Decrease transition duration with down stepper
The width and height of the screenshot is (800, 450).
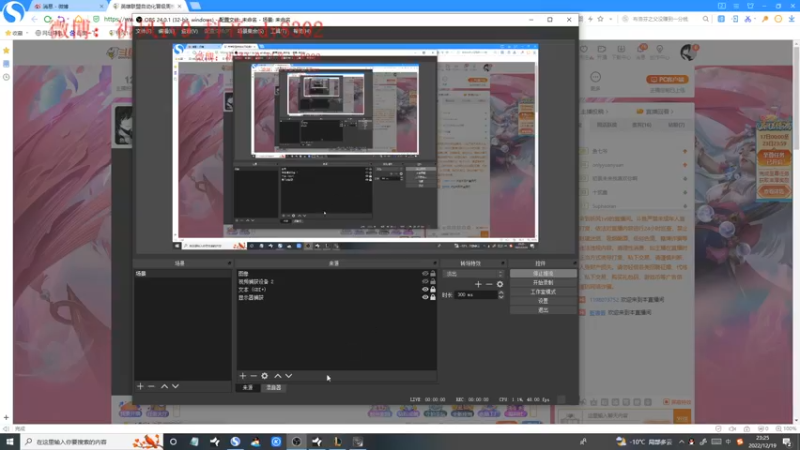pos(501,297)
